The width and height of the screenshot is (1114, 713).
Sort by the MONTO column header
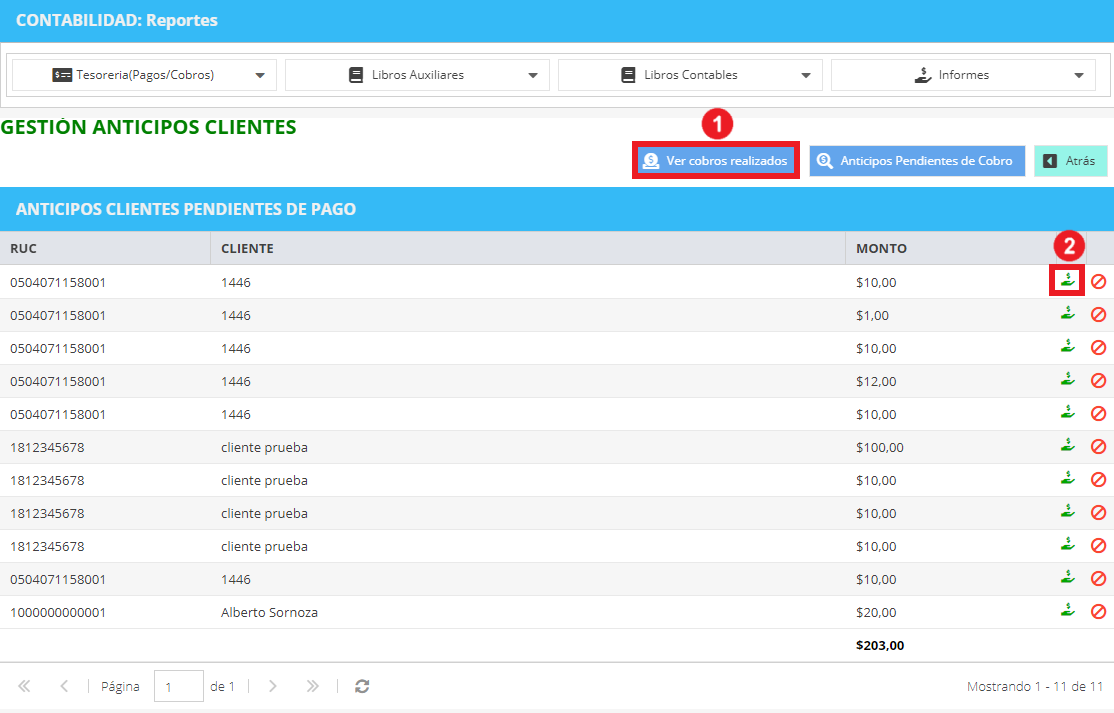click(x=881, y=249)
